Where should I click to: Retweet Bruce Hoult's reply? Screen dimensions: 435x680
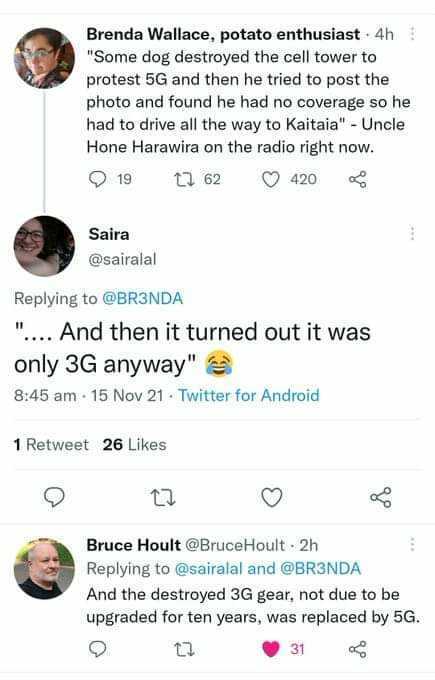click(184, 649)
